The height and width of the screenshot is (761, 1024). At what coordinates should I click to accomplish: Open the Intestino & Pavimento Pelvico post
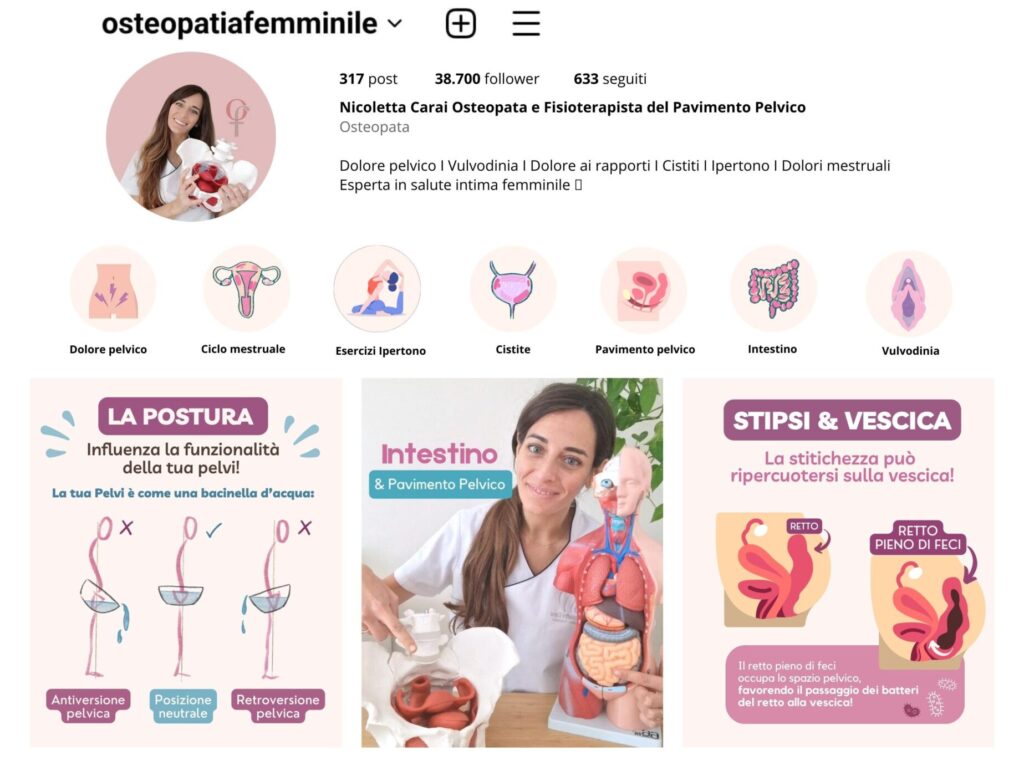tap(512, 562)
